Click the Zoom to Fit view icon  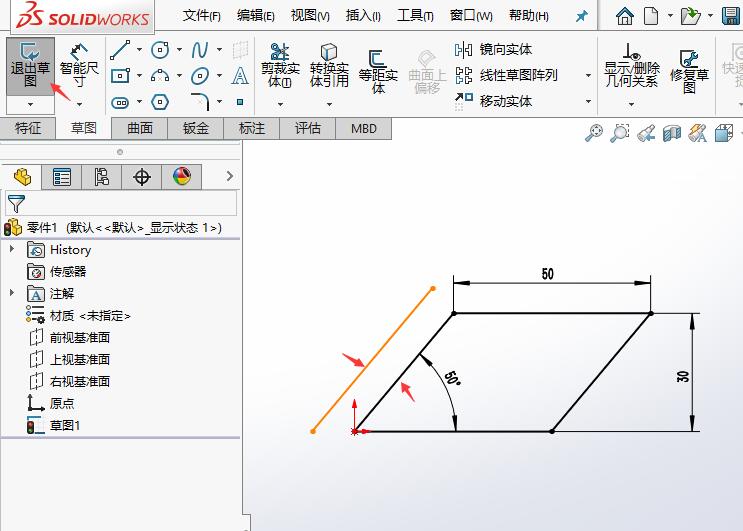[x=594, y=133]
